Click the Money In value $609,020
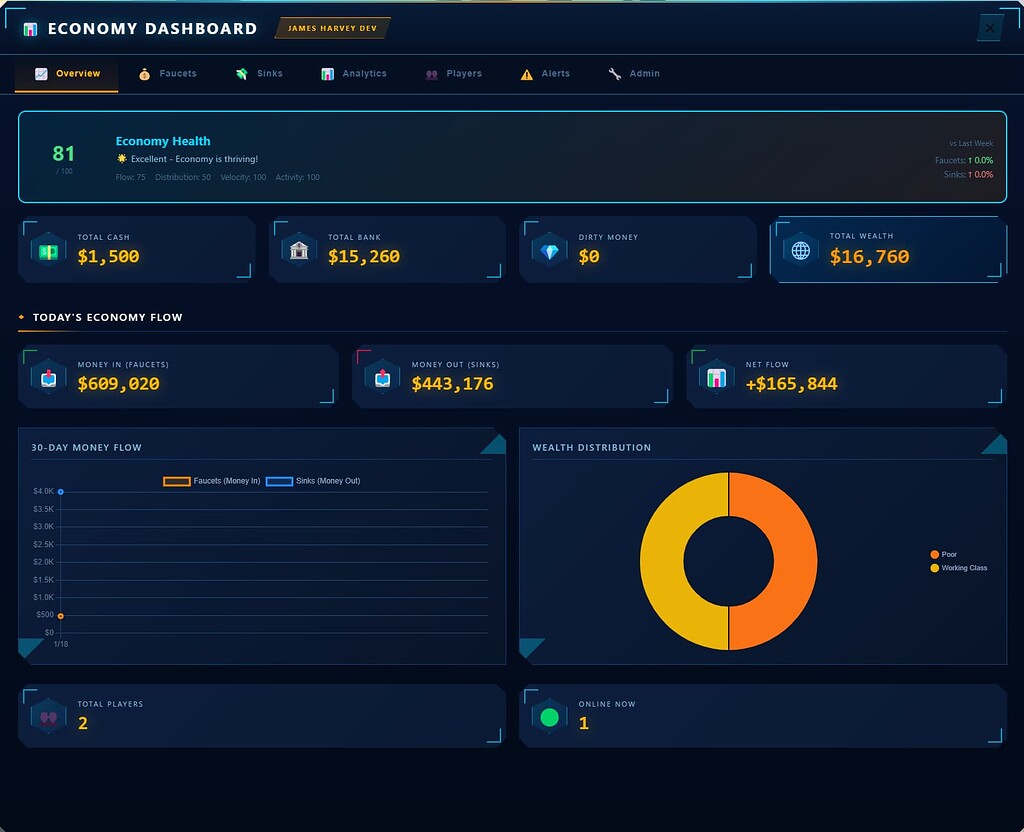 (118, 384)
